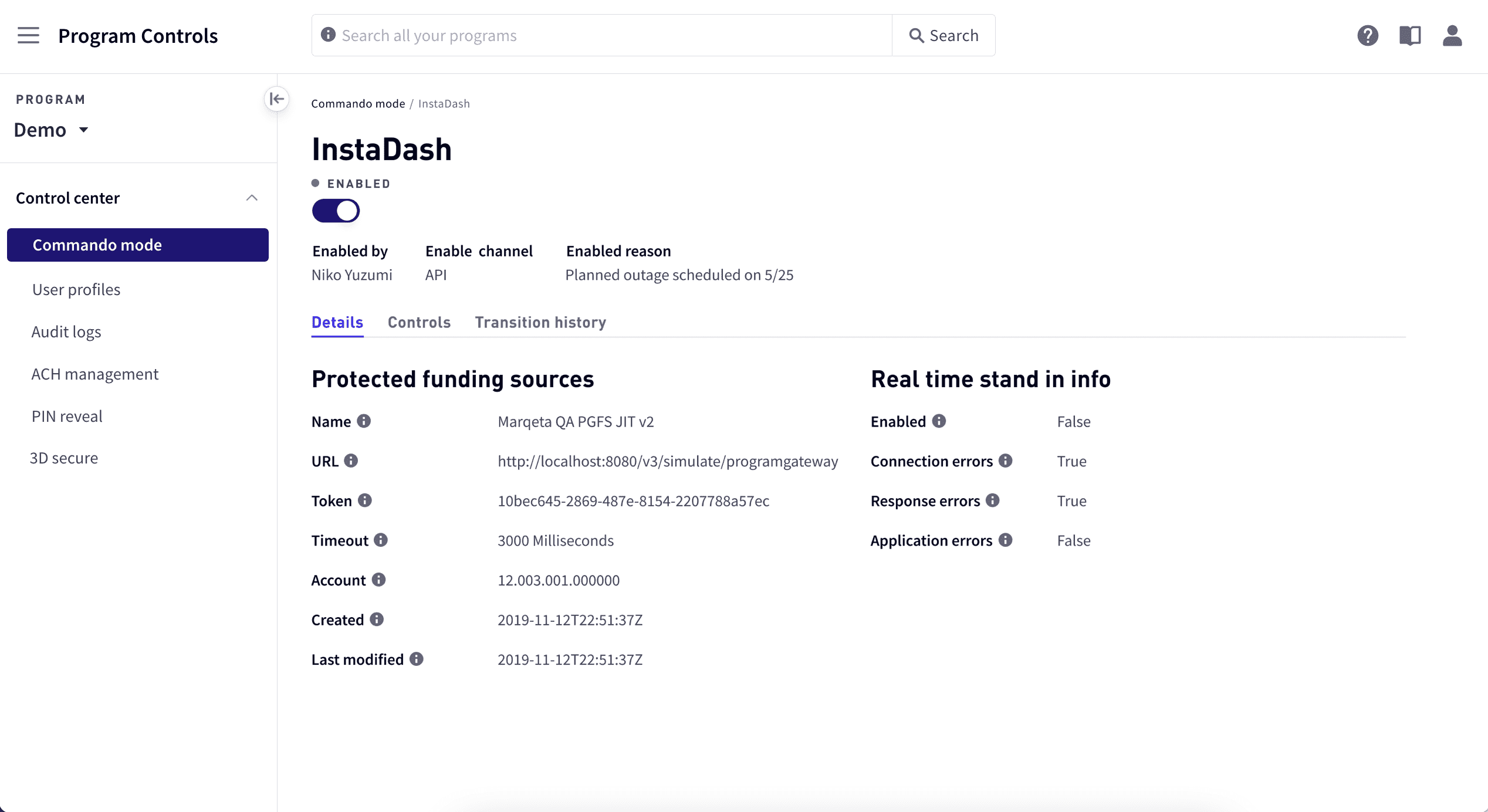The width and height of the screenshot is (1488, 812).
Task: Click info icon next to Timeout
Action: coord(381,540)
